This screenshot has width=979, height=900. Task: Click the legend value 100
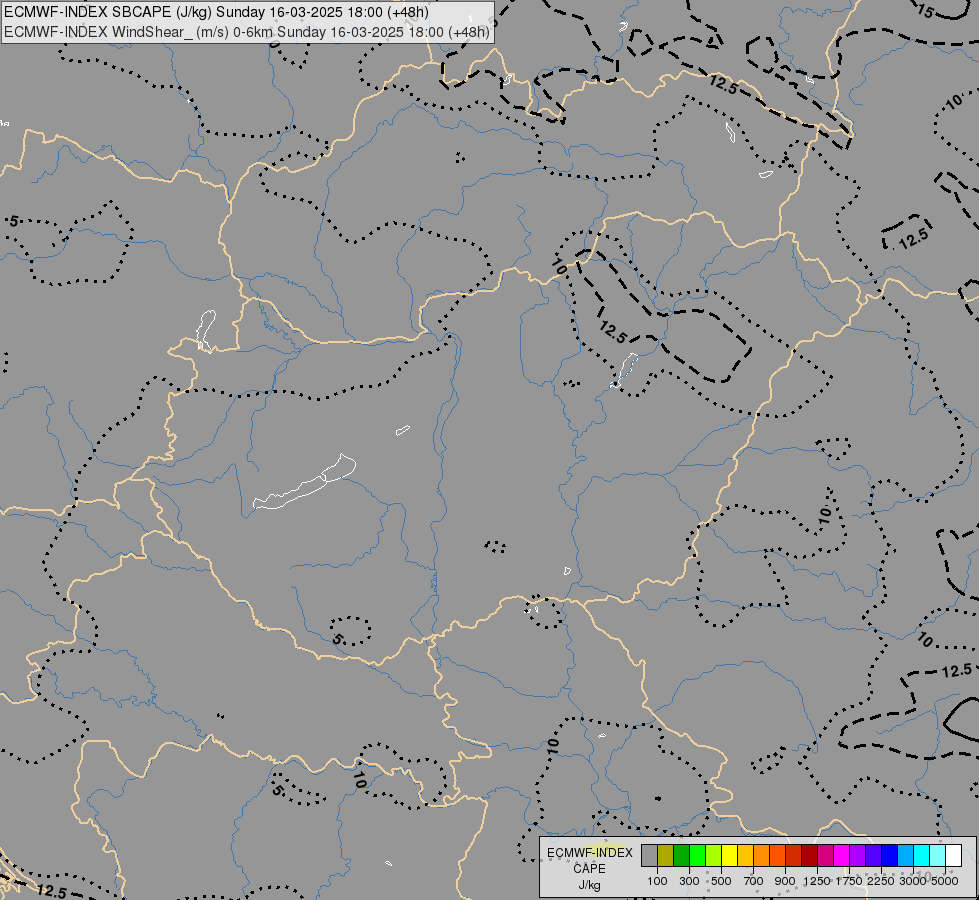coord(657,881)
